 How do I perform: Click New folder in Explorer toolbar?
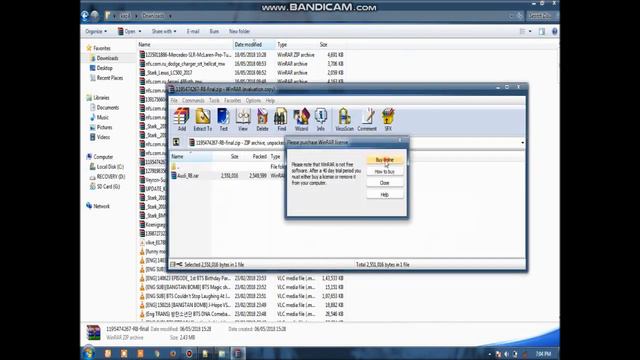239,31
